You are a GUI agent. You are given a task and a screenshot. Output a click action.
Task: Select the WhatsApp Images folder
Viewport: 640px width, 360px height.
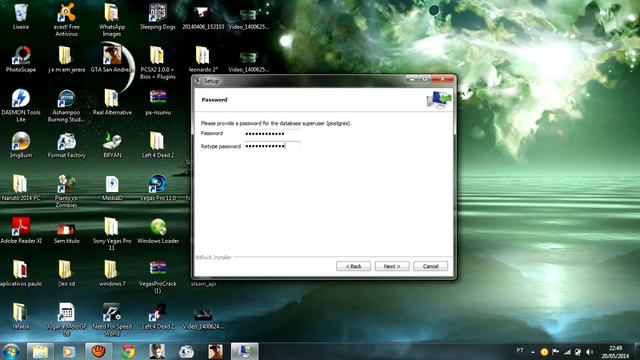coord(112,20)
